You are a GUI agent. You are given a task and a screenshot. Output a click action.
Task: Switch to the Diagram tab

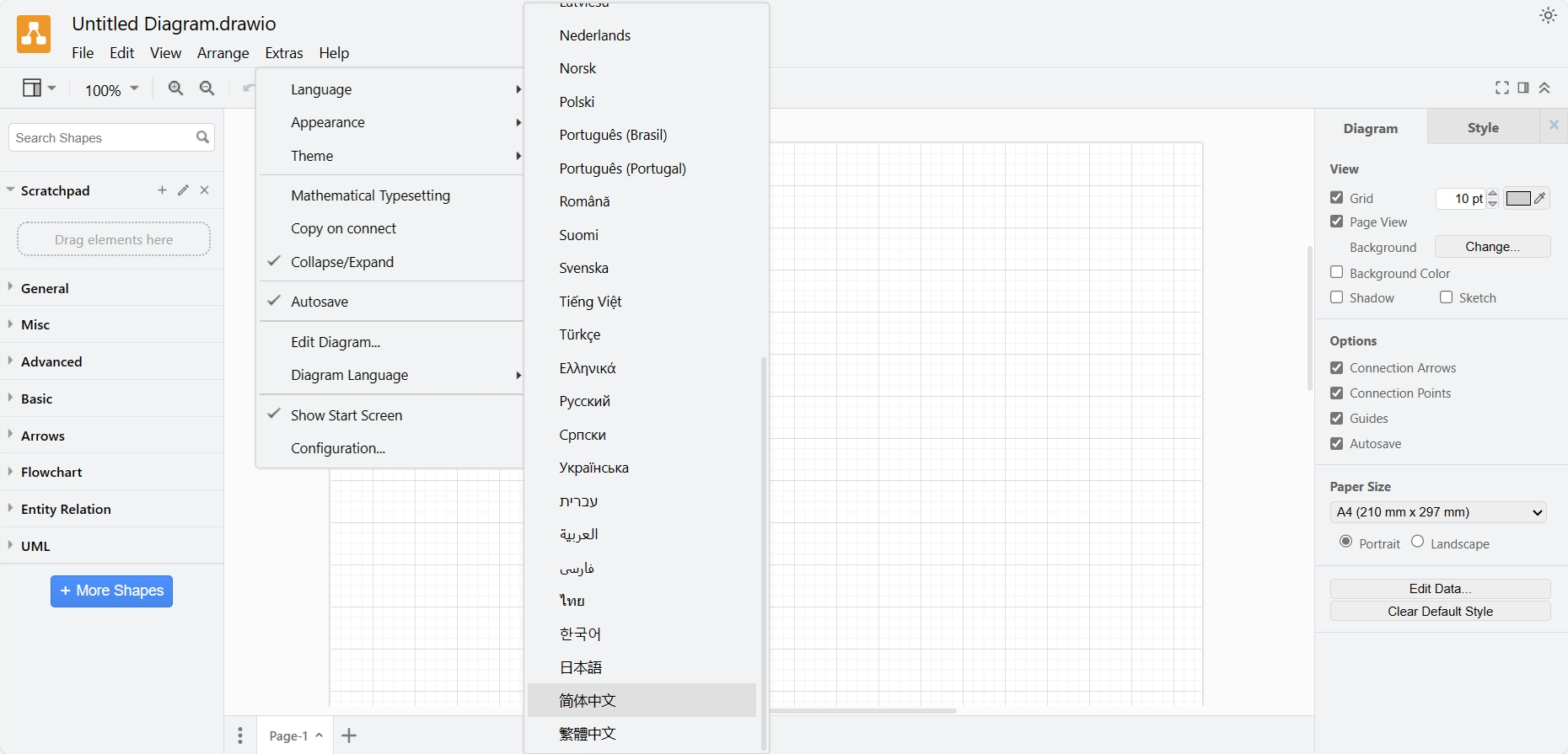(x=1371, y=128)
